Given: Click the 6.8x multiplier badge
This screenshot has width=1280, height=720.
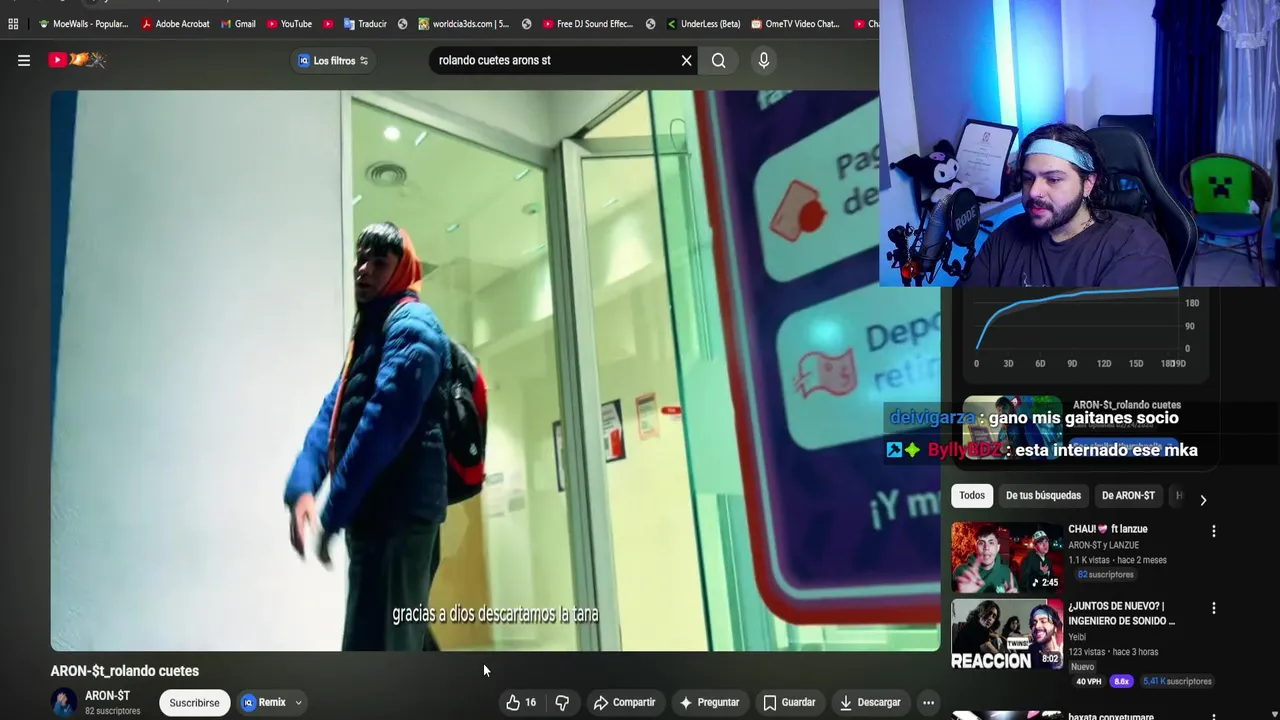Looking at the screenshot, I should pos(1122,682).
